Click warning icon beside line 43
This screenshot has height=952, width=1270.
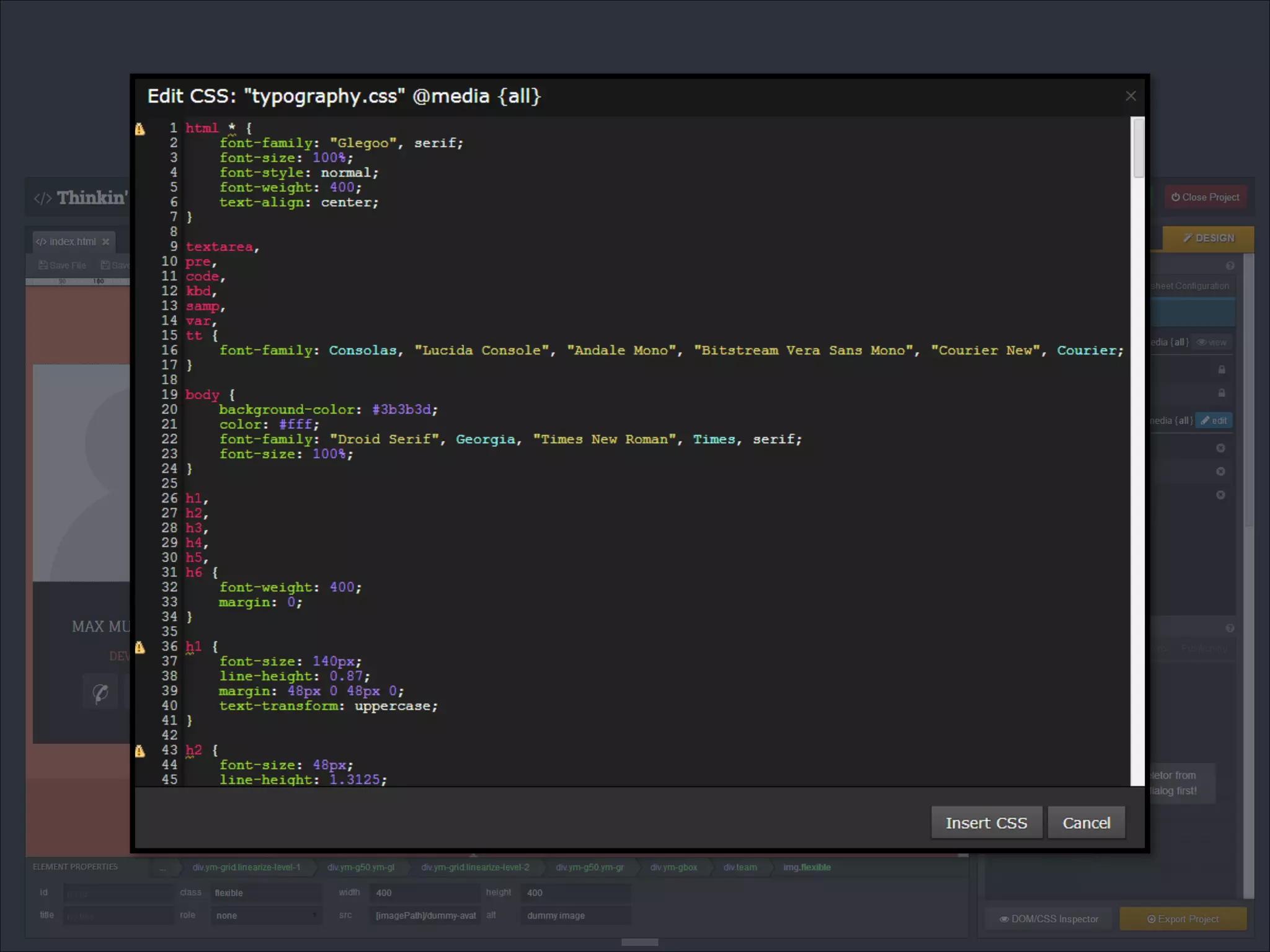pos(140,751)
